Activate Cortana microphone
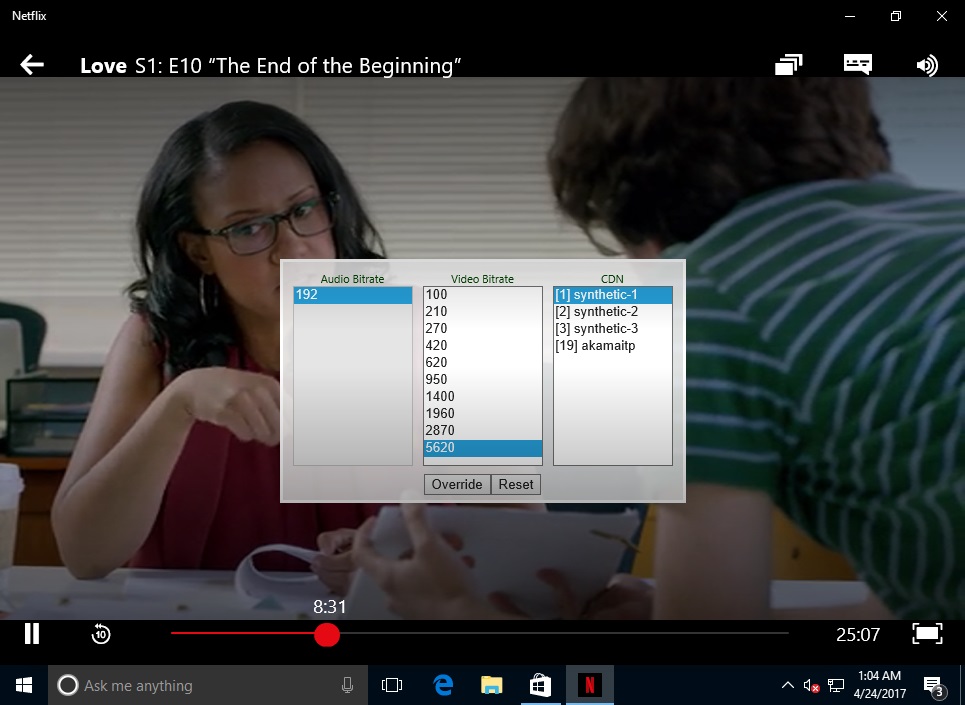Viewport: 965px width, 705px height. tap(347, 685)
